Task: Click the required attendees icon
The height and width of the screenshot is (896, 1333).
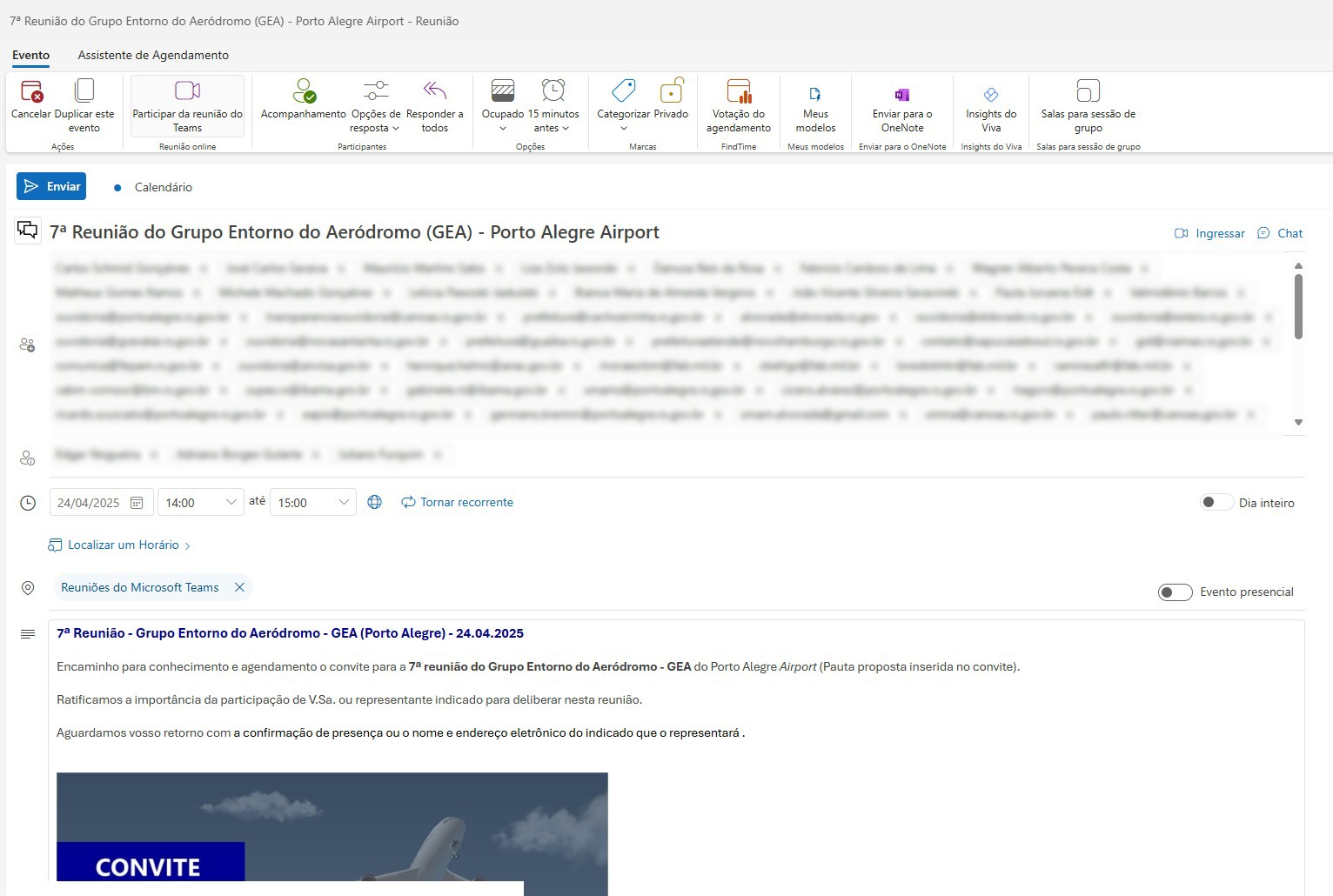Action: coord(27,345)
